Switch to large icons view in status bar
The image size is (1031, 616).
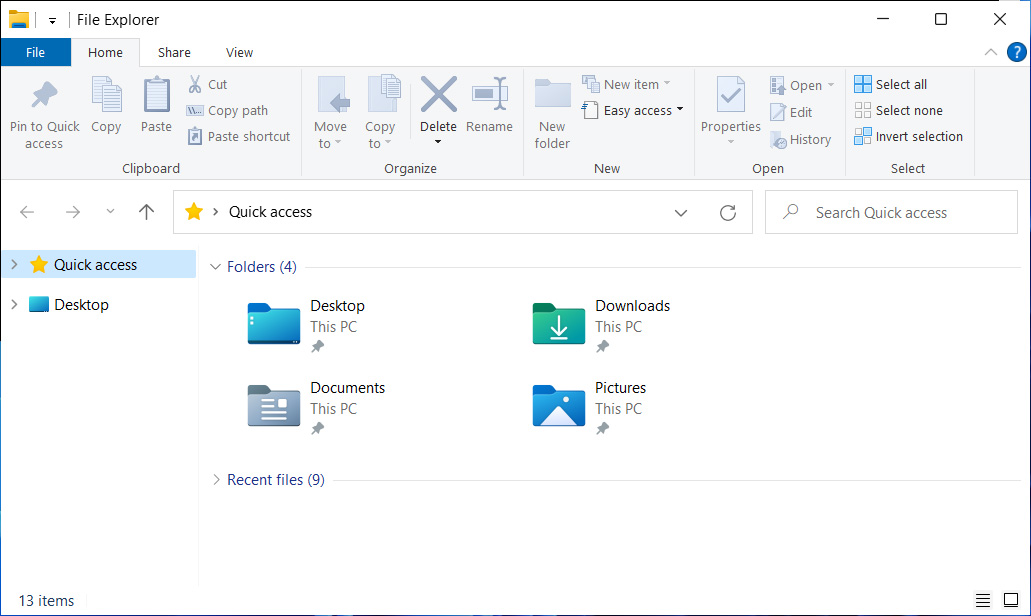(x=1011, y=600)
